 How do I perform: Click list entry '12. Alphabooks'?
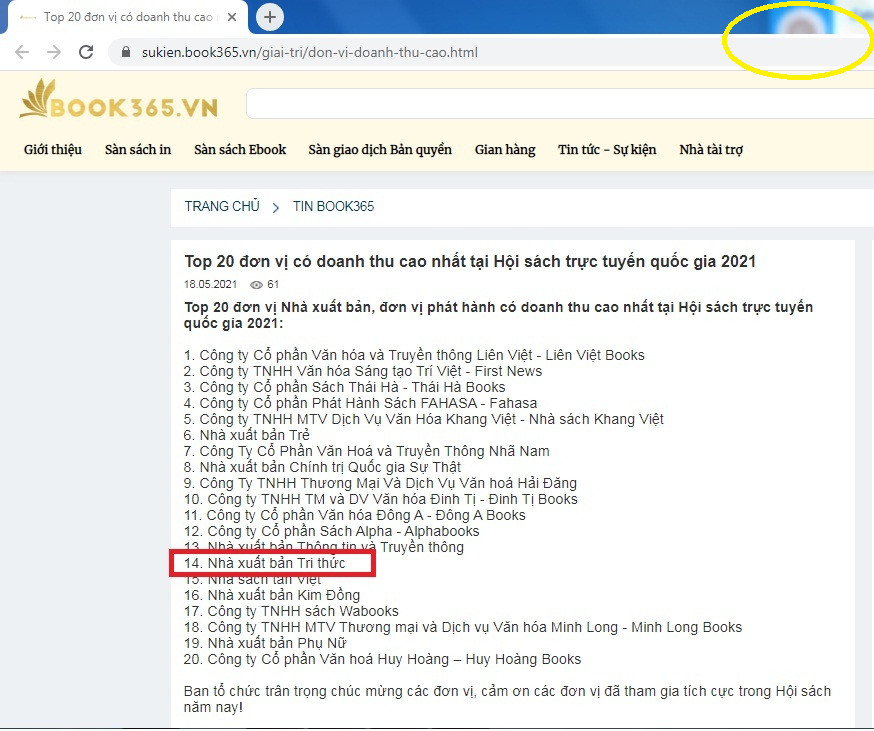coord(332,531)
